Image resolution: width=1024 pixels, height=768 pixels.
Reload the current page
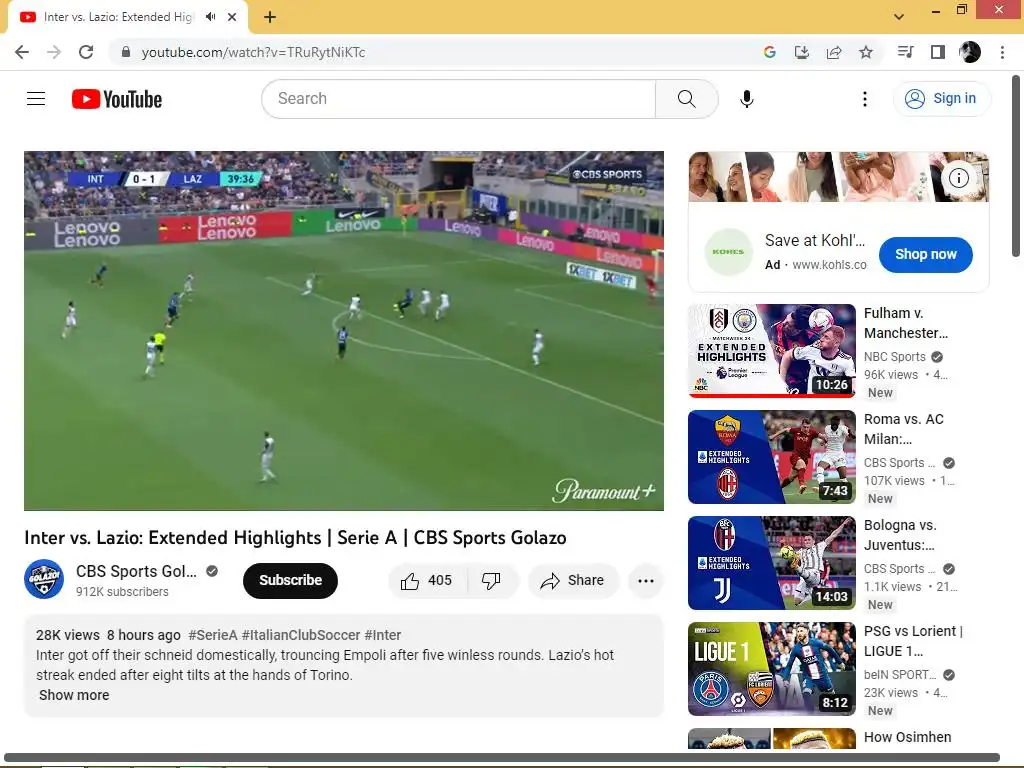coord(86,52)
